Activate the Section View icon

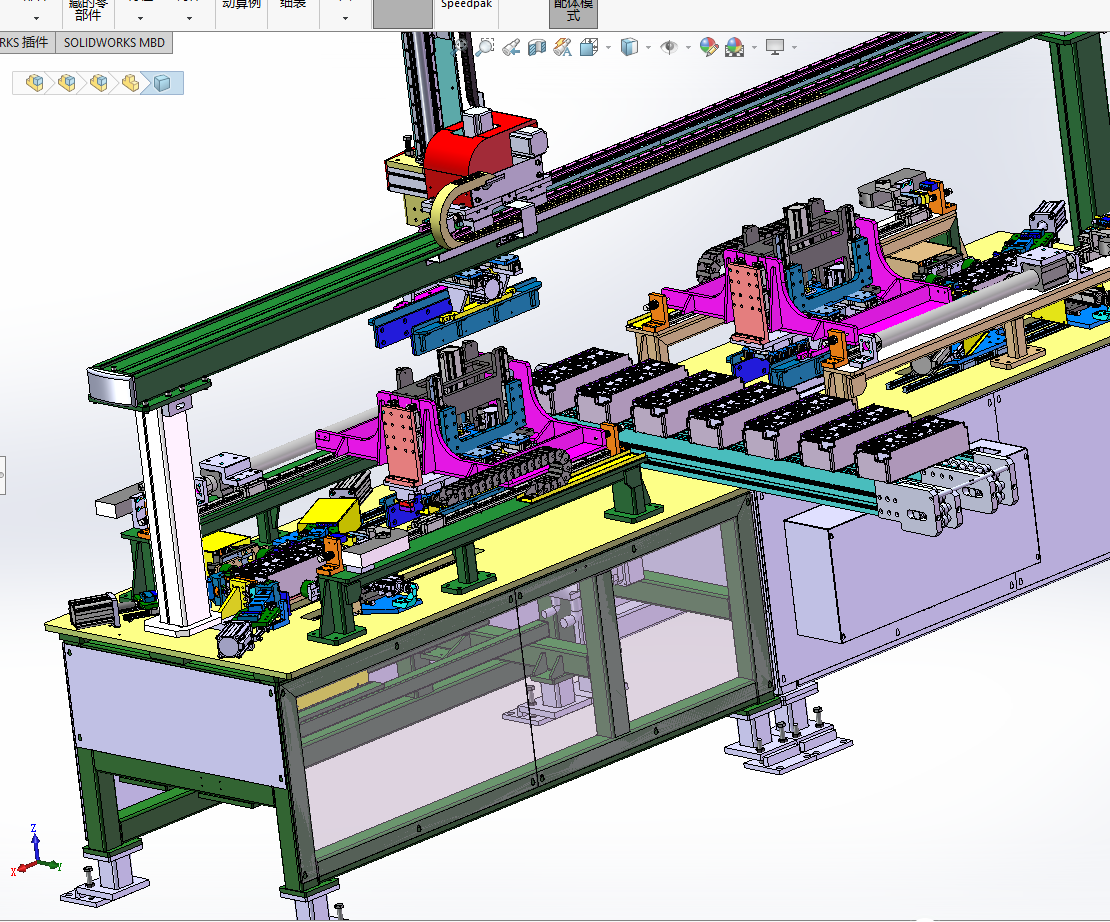(537, 47)
